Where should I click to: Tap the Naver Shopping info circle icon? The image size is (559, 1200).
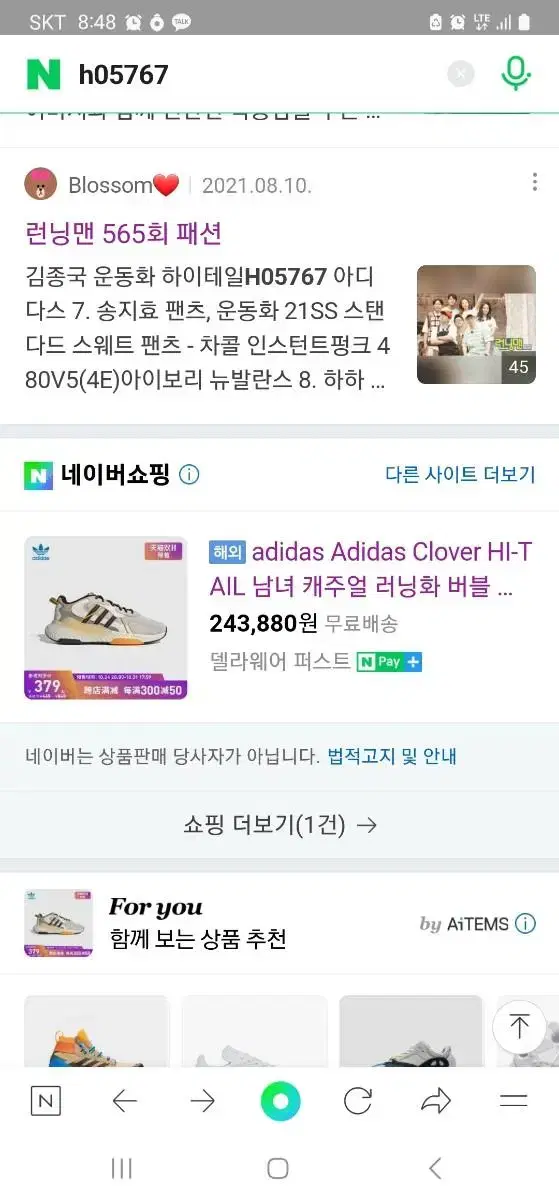point(188,474)
